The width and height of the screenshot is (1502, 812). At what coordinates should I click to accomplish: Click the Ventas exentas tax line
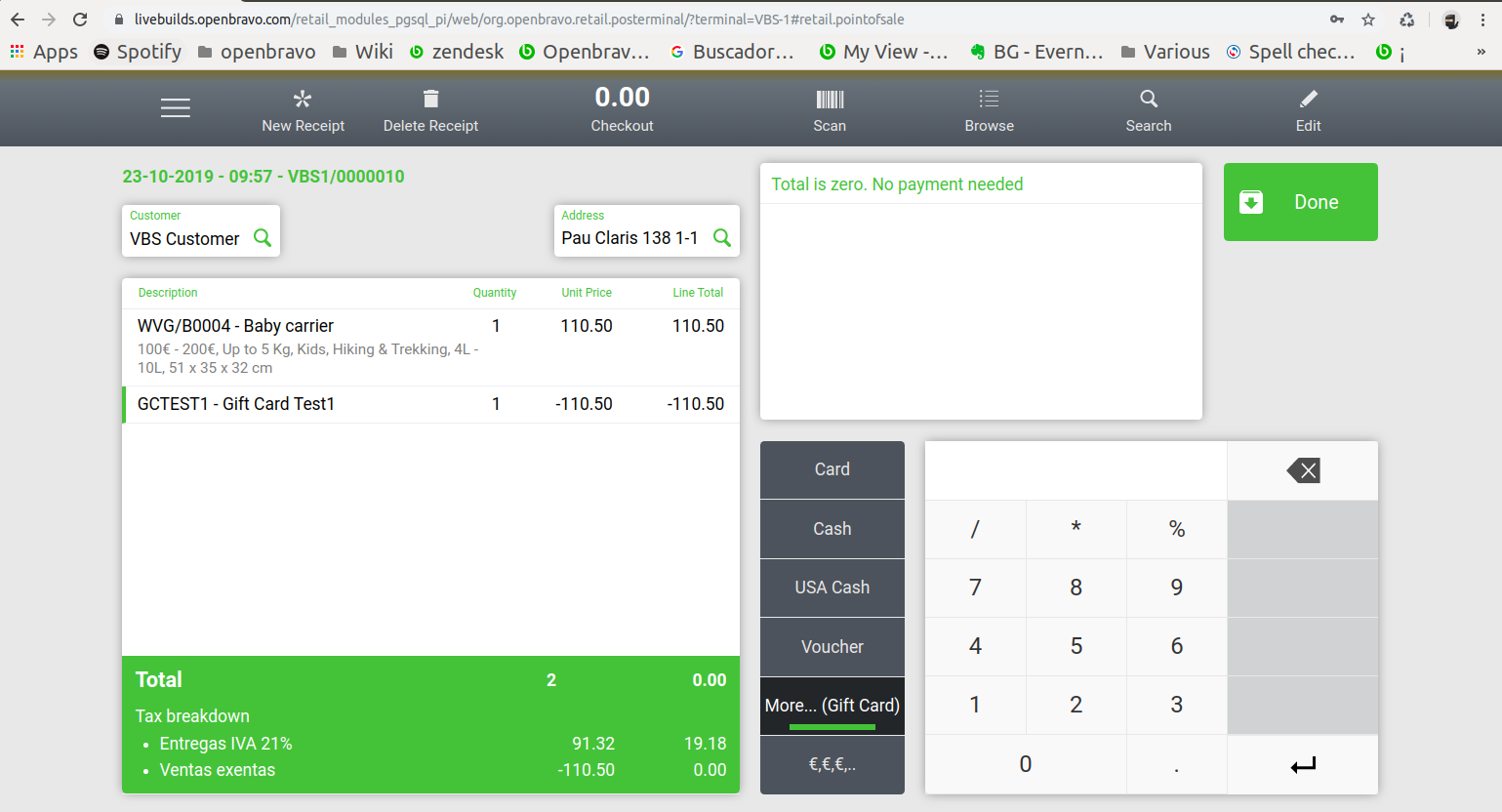430,770
